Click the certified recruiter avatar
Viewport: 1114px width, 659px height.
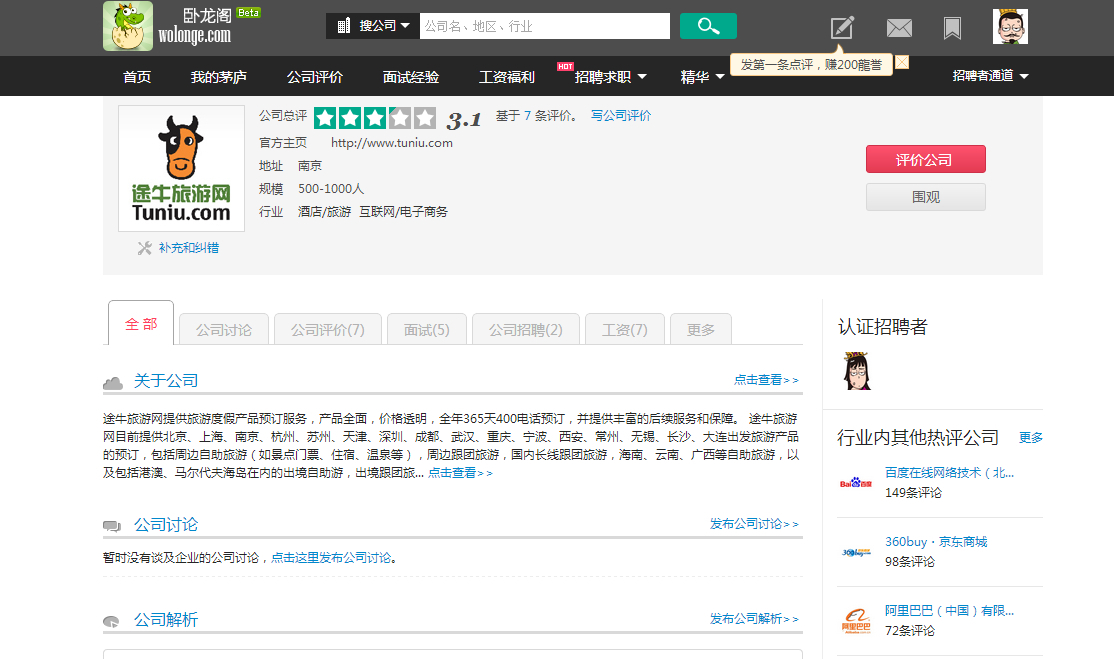(x=856, y=371)
